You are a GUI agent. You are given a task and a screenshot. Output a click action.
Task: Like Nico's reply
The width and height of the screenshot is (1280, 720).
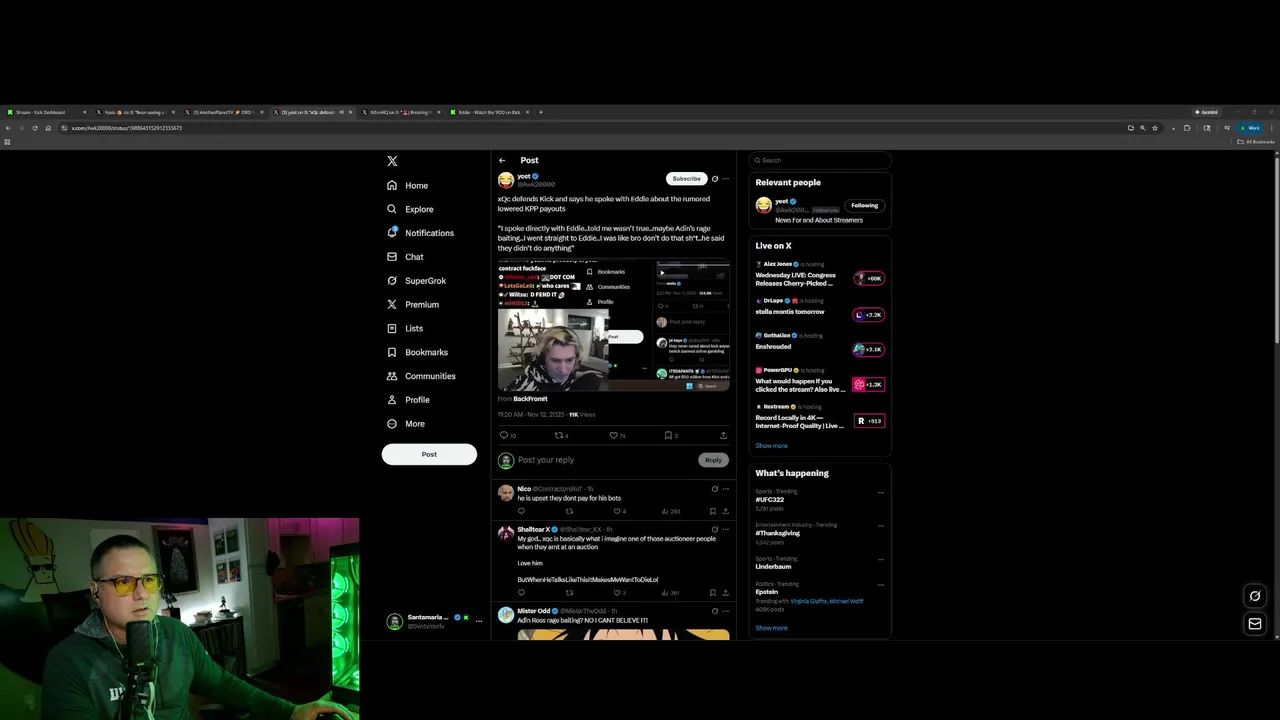(617, 511)
